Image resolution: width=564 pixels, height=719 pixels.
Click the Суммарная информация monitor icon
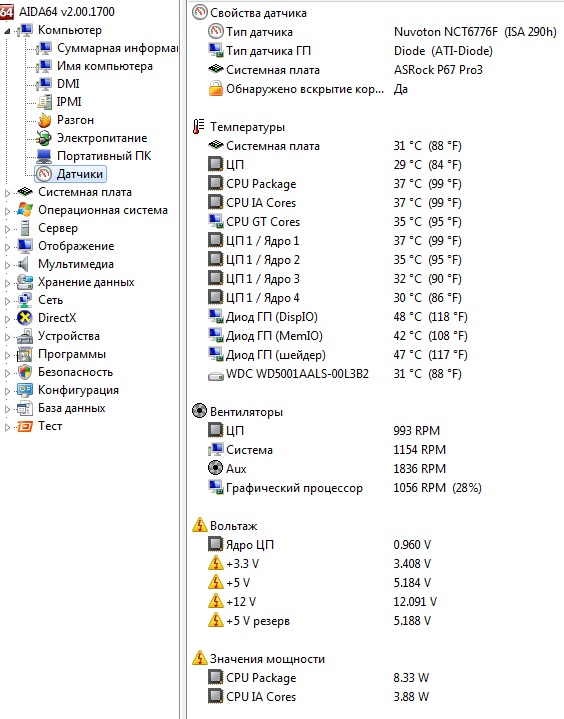(x=44, y=48)
